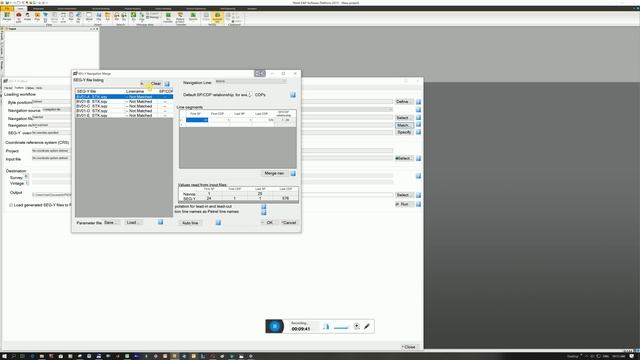Image resolution: width=640 pixels, height=360 pixels.
Task: Adjust the audio level slider on recording bar
Action: pyautogui.click(x=341, y=327)
